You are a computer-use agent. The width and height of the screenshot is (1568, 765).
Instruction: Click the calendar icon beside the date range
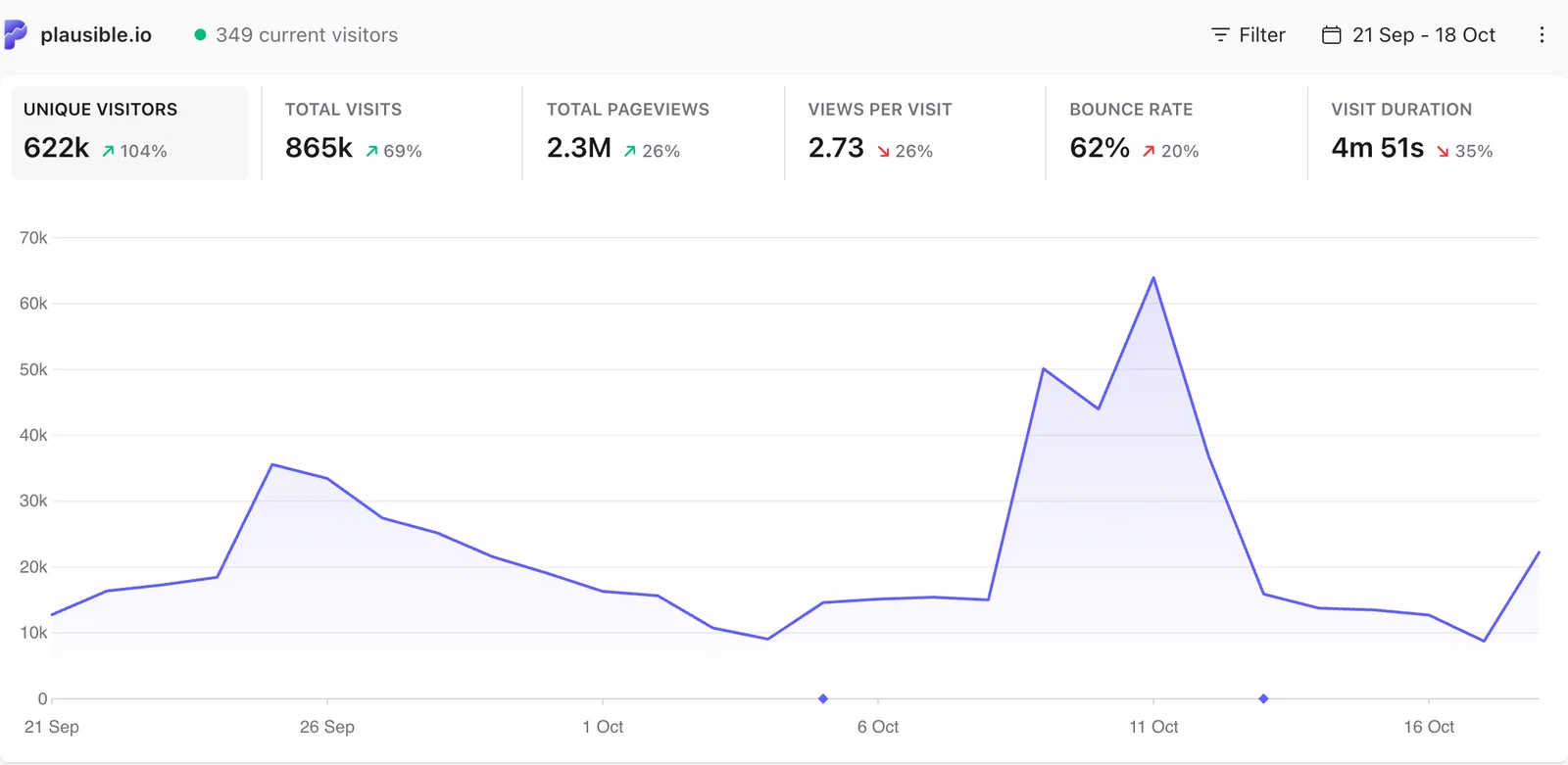1331,35
